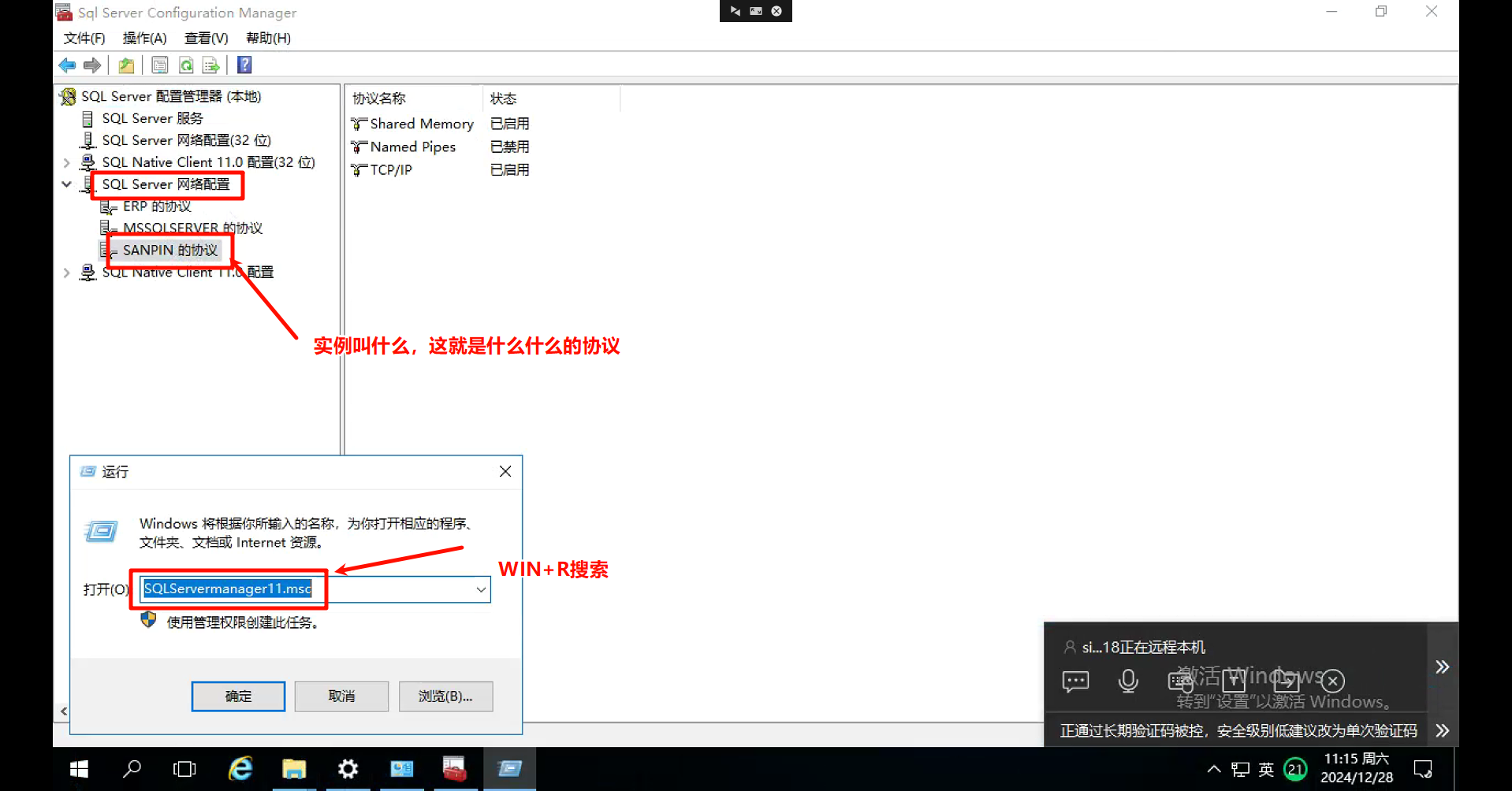Close the 运行 dialog with X
Screen dimensions: 1512x791
pos(505,471)
